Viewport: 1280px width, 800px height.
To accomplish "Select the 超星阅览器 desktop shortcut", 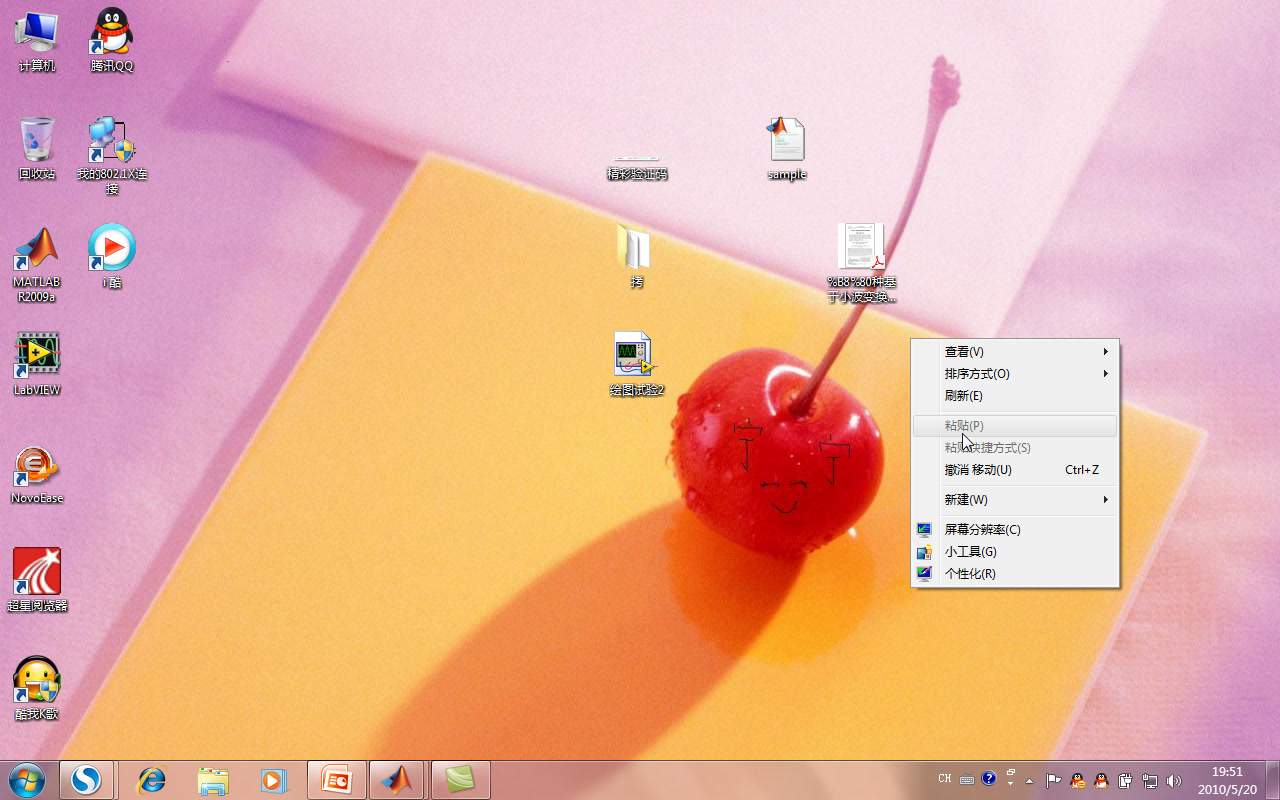I will pyautogui.click(x=37, y=580).
